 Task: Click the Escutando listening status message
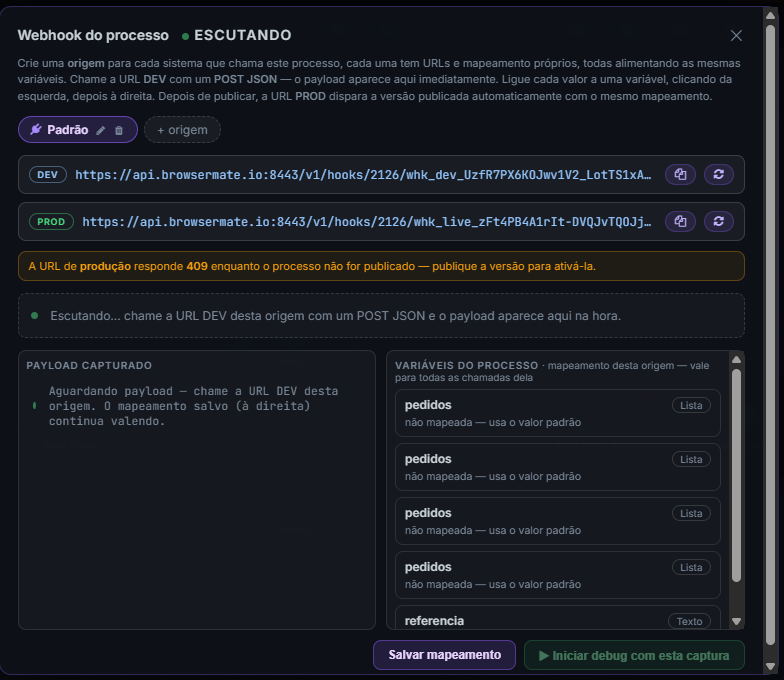point(382,316)
